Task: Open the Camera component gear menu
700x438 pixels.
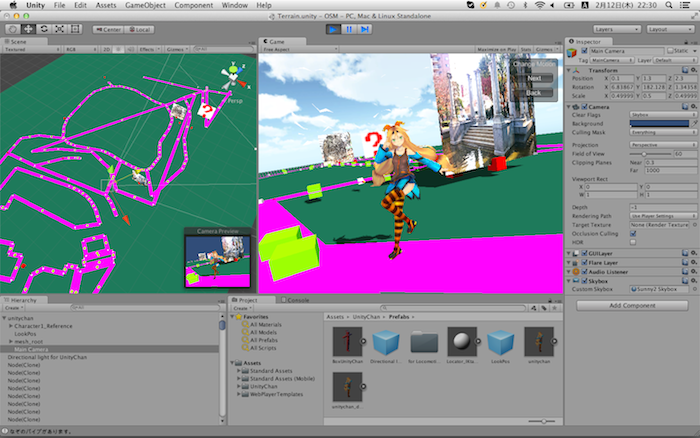Action: point(693,107)
